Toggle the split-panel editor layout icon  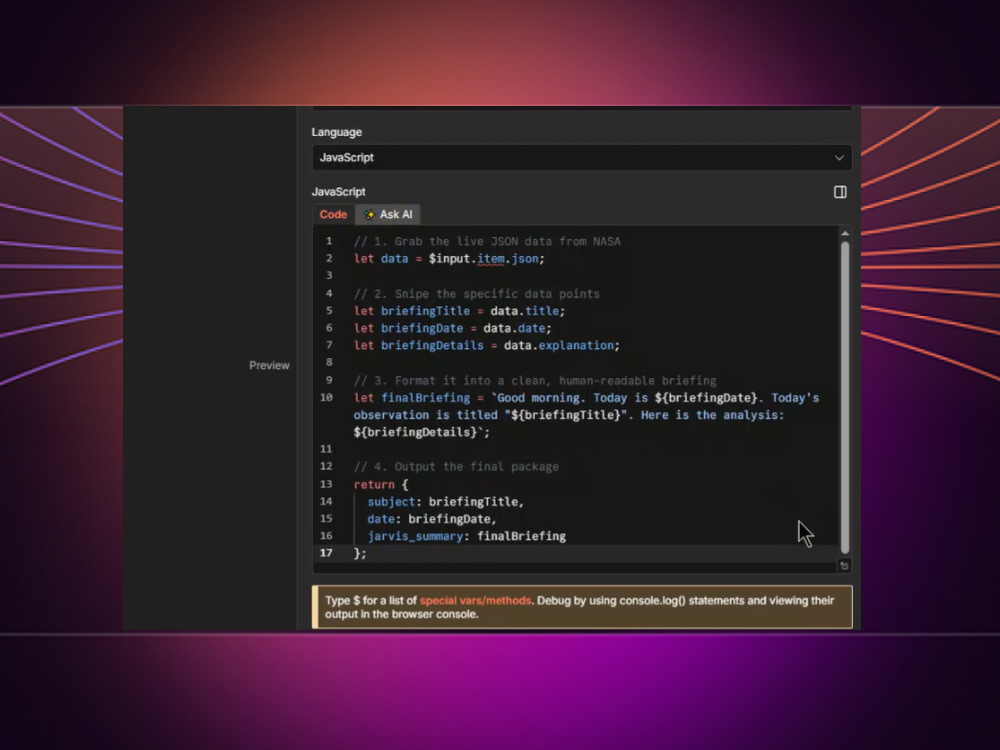[x=840, y=192]
